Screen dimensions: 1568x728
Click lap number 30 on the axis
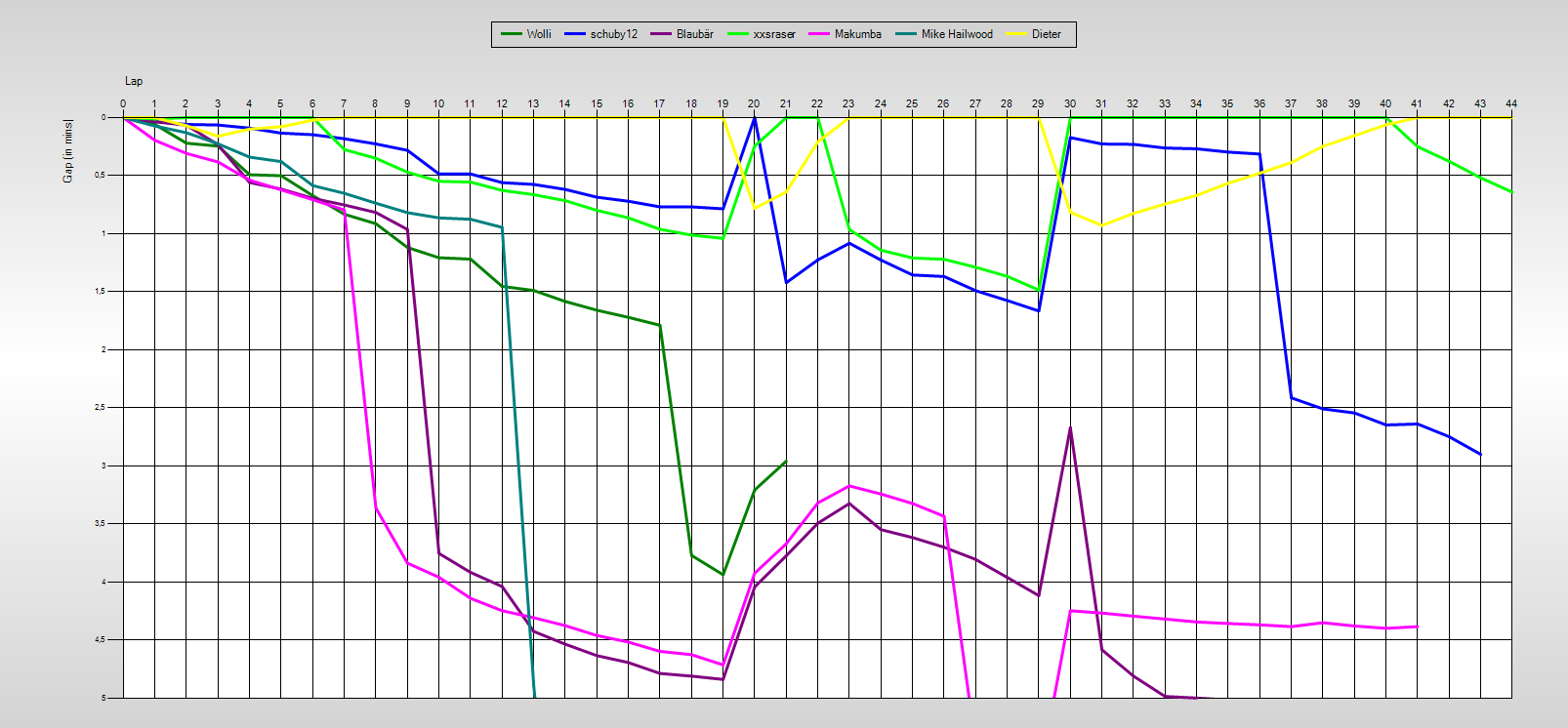point(1070,103)
